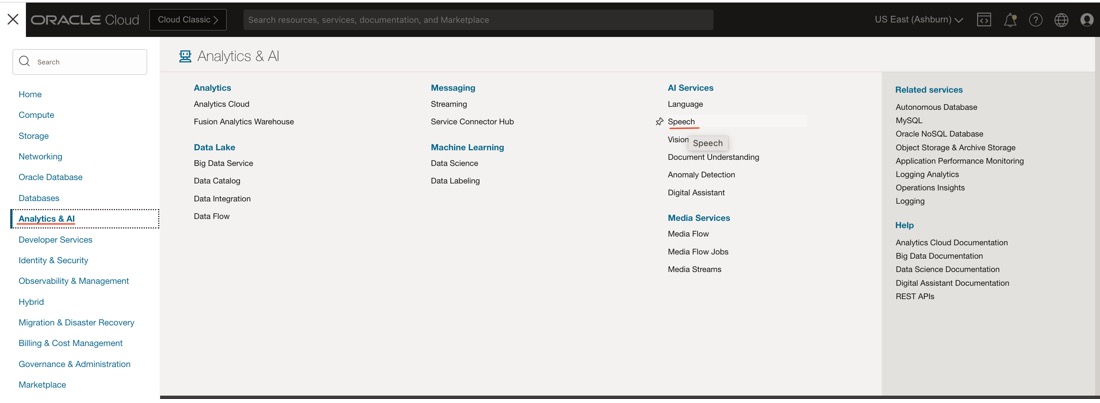1100x403 pixels.
Task: Open the language globe icon
Action: pyautogui.click(x=1061, y=20)
